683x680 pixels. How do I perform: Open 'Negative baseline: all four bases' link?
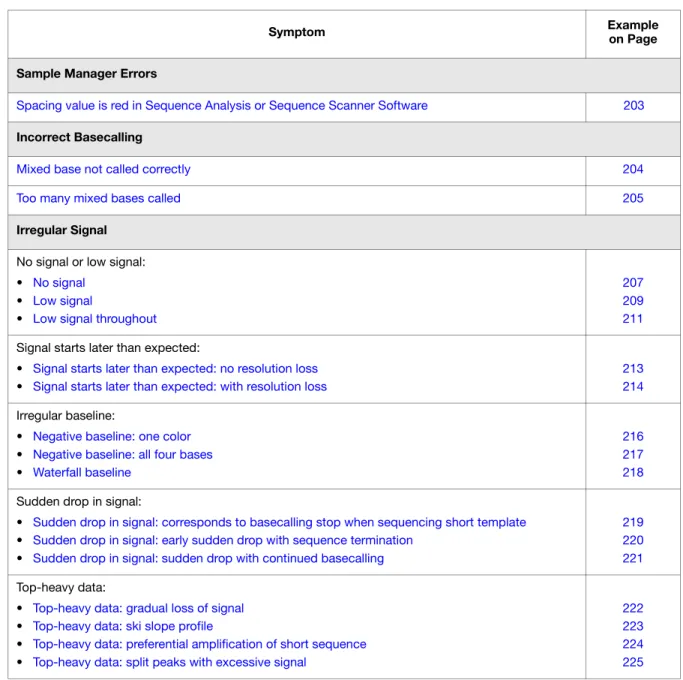click(x=122, y=454)
